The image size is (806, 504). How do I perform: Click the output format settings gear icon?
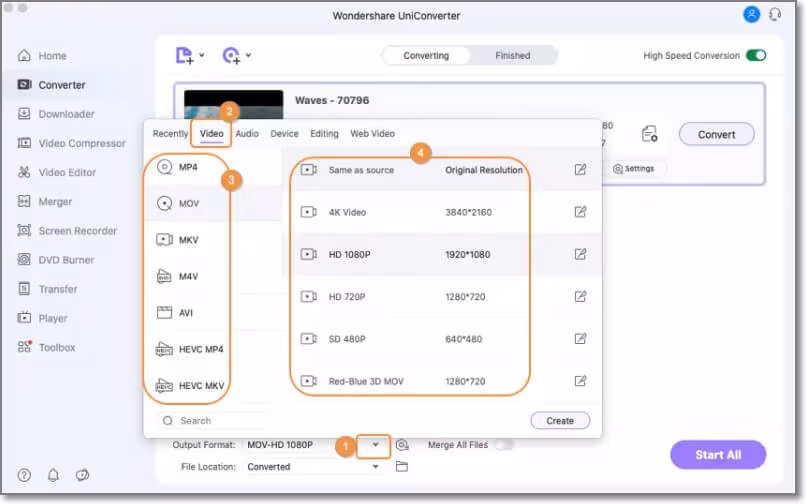coord(402,445)
